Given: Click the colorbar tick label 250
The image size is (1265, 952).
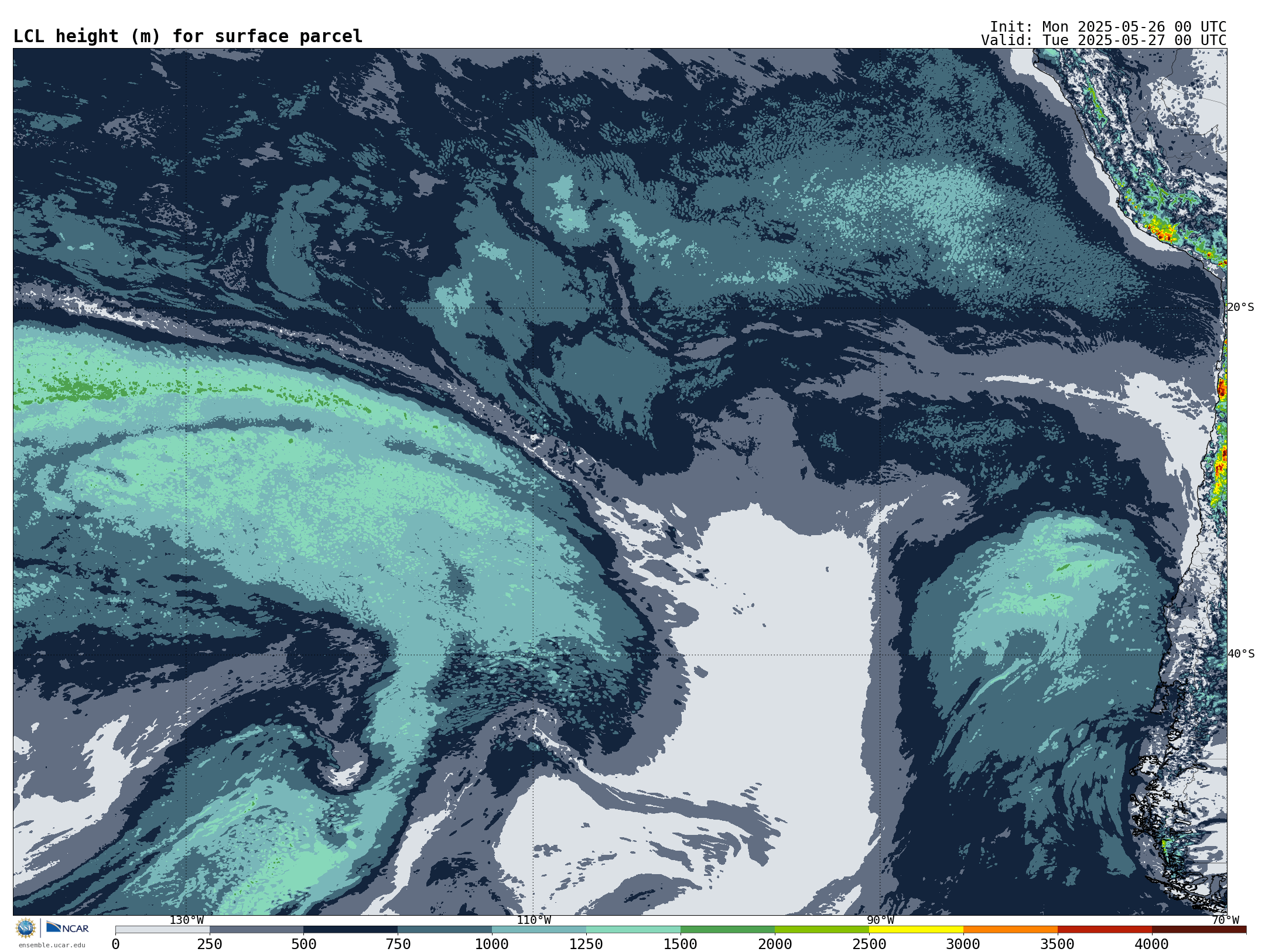Looking at the screenshot, I should click(210, 944).
